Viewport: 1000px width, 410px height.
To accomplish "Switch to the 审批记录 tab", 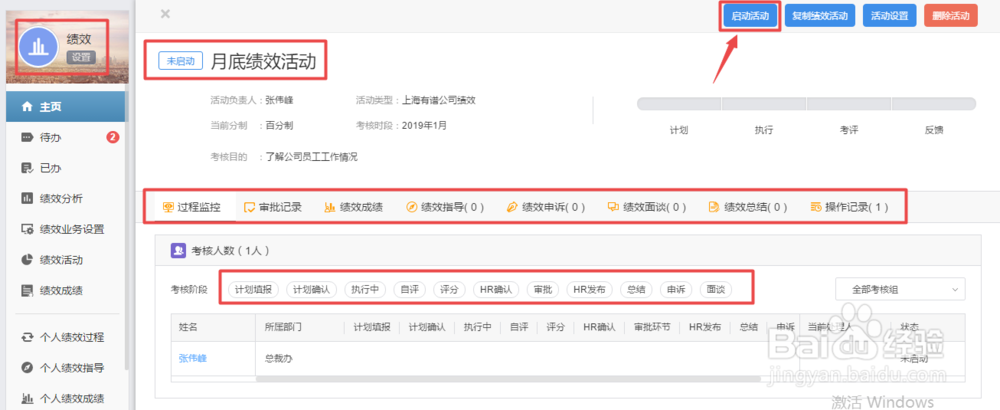I will [x=273, y=207].
